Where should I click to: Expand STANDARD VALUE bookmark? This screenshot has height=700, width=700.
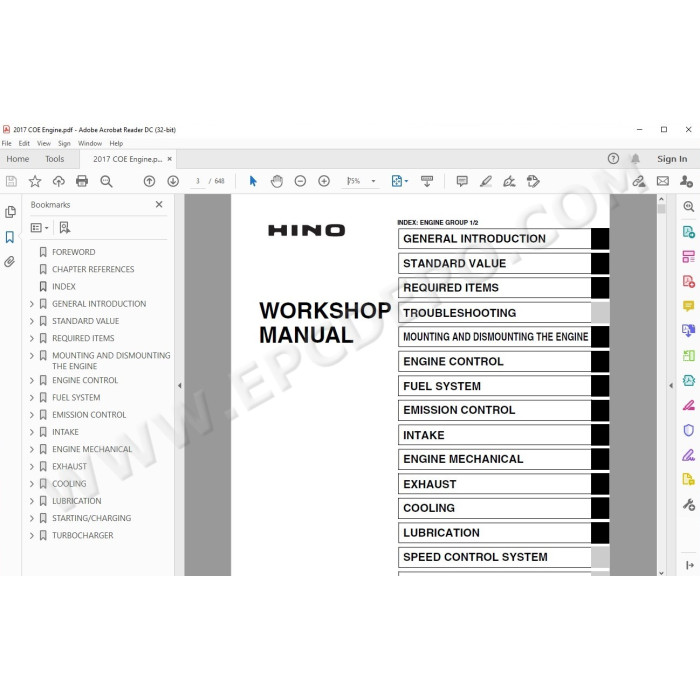[x=32, y=321]
